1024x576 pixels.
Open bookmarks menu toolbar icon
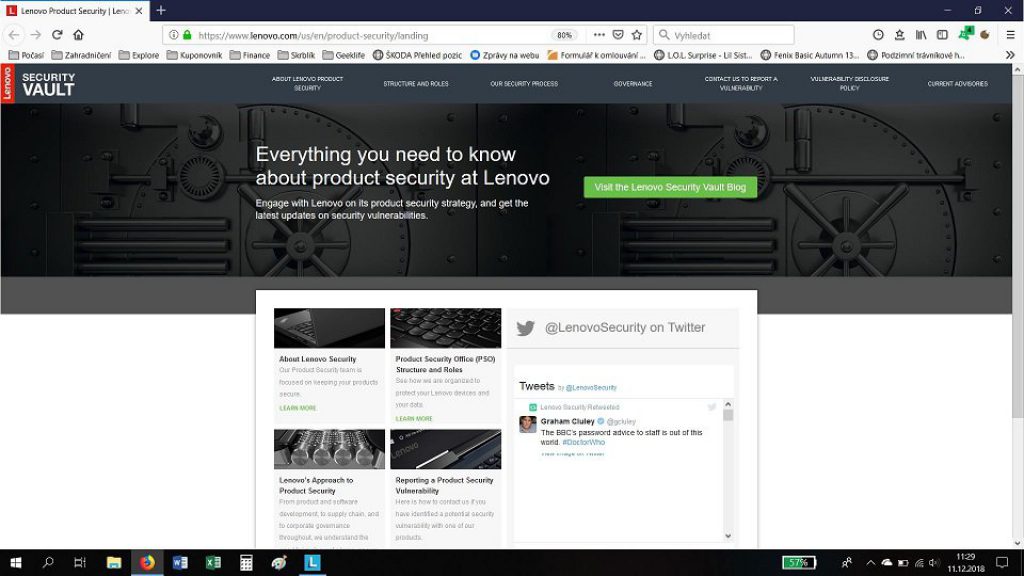point(899,35)
